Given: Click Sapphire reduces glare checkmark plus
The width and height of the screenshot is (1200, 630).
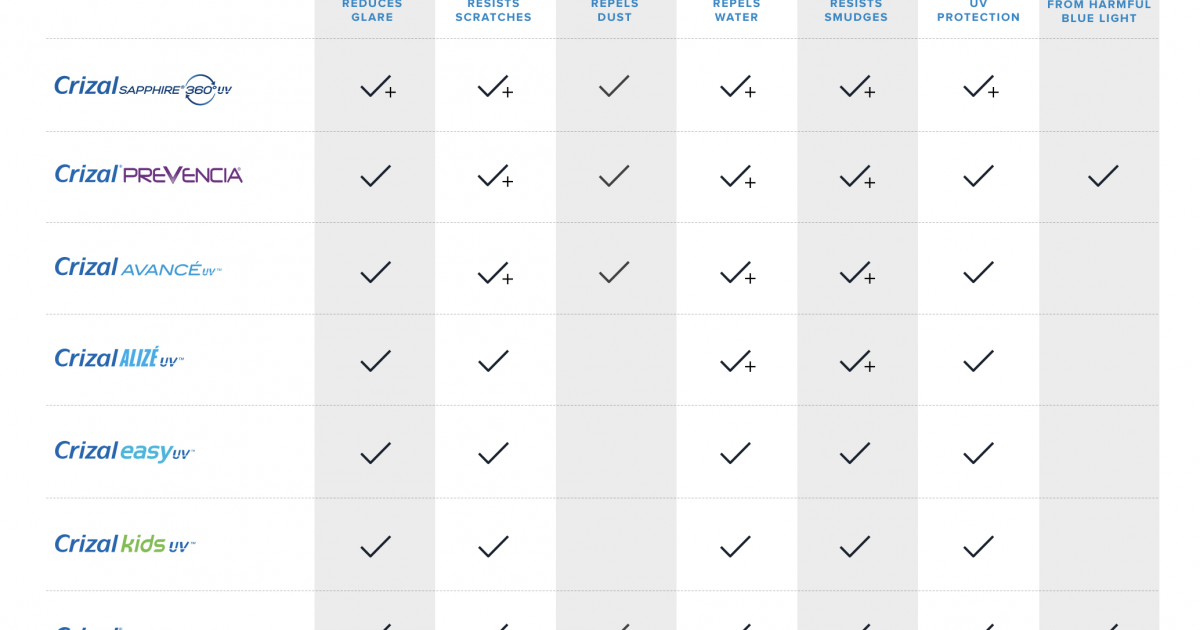Looking at the screenshot, I should [378, 87].
